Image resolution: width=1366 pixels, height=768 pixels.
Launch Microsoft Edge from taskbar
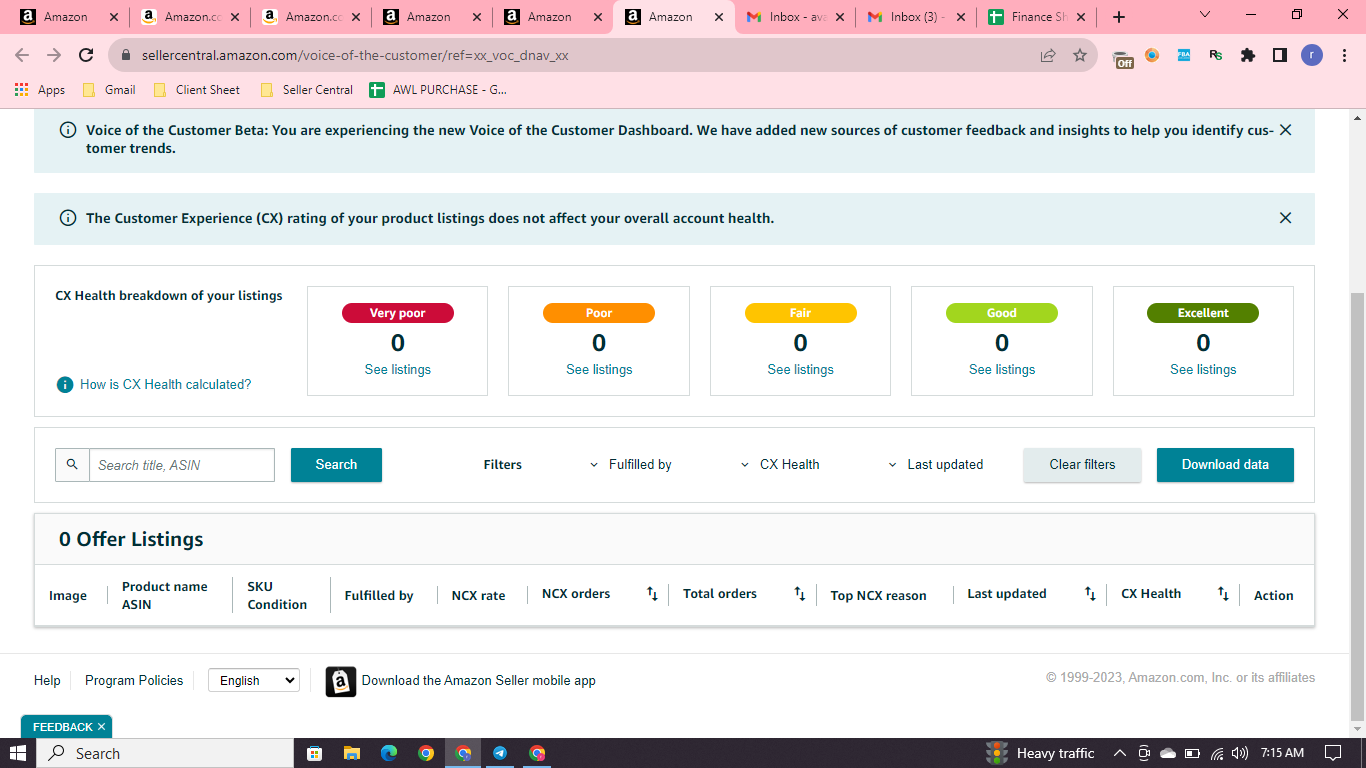coord(389,753)
